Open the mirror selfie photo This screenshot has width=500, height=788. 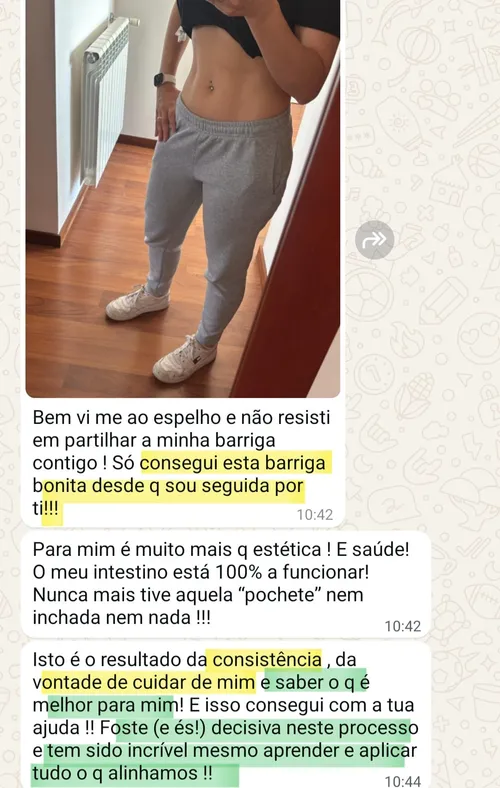point(183,198)
